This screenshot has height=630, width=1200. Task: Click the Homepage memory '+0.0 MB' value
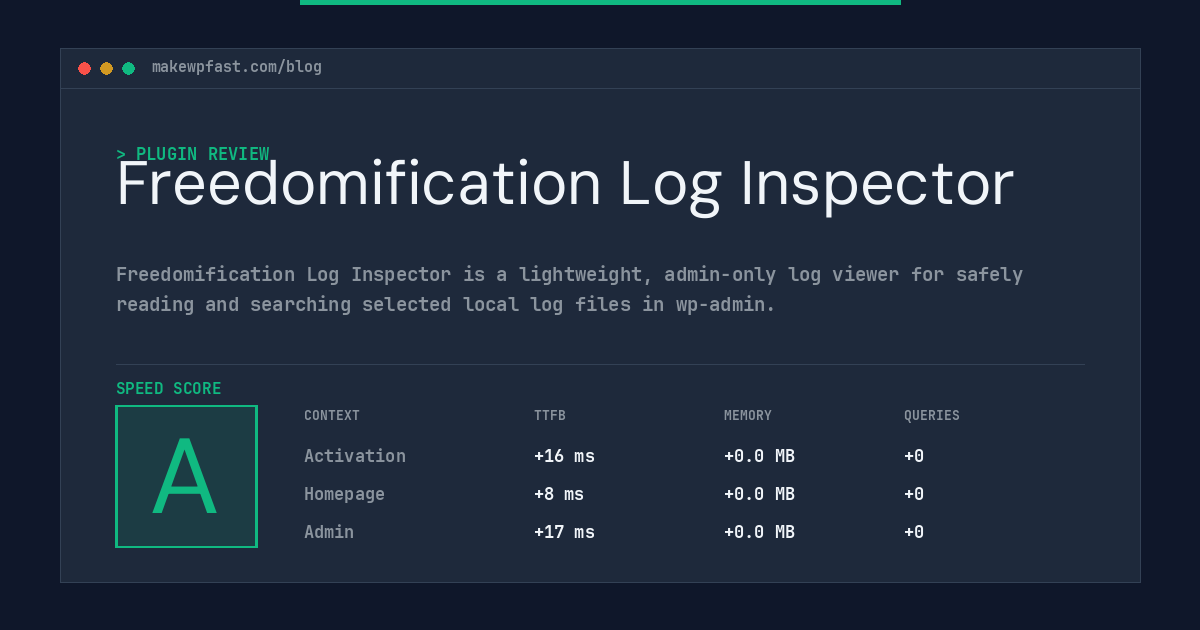click(x=759, y=494)
